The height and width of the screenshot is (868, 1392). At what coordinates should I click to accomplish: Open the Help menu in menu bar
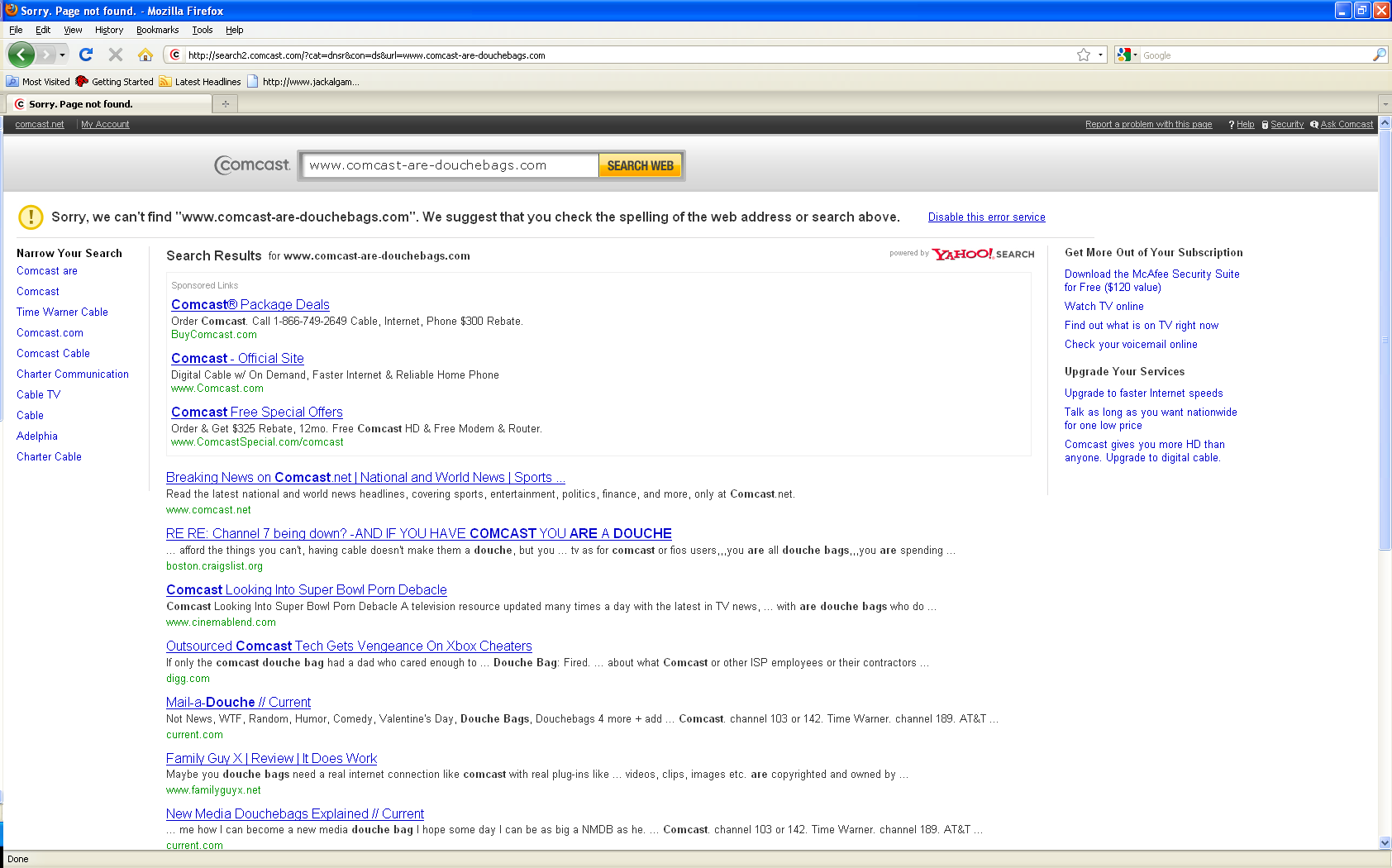(235, 30)
